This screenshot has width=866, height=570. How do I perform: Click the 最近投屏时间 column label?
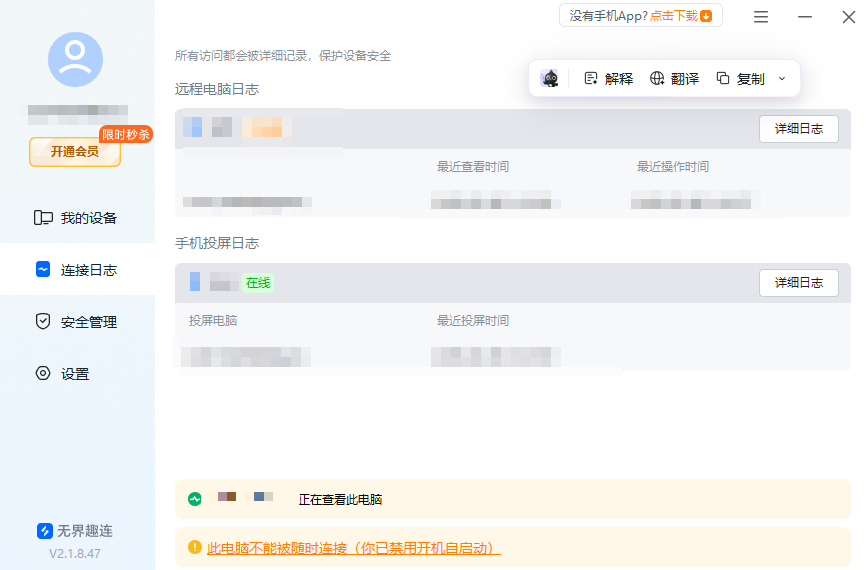click(473, 321)
